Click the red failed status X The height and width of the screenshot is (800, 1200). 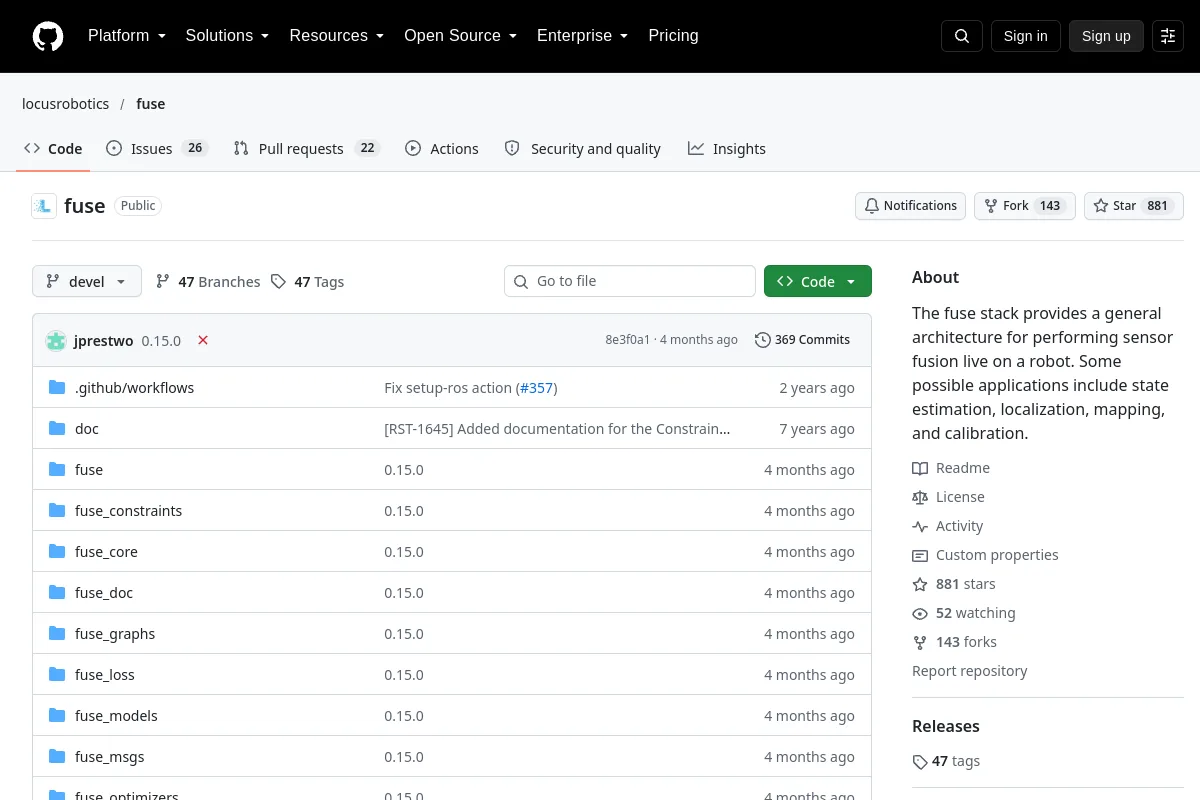pyautogui.click(x=203, y=340)
